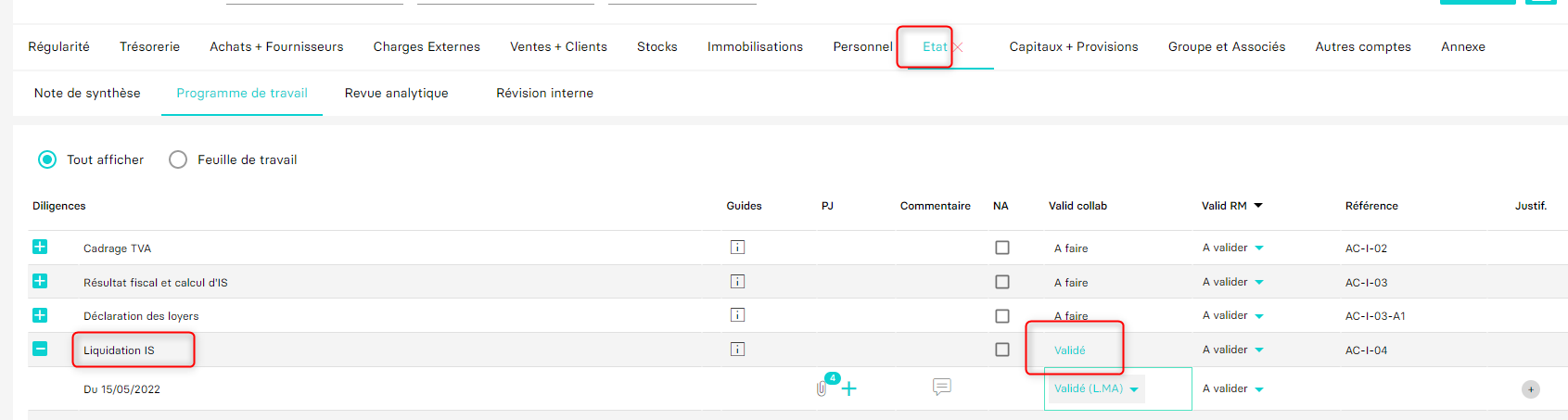Select the Feuille de travail radio button
1568x420 pixels.
pos(178,159)
